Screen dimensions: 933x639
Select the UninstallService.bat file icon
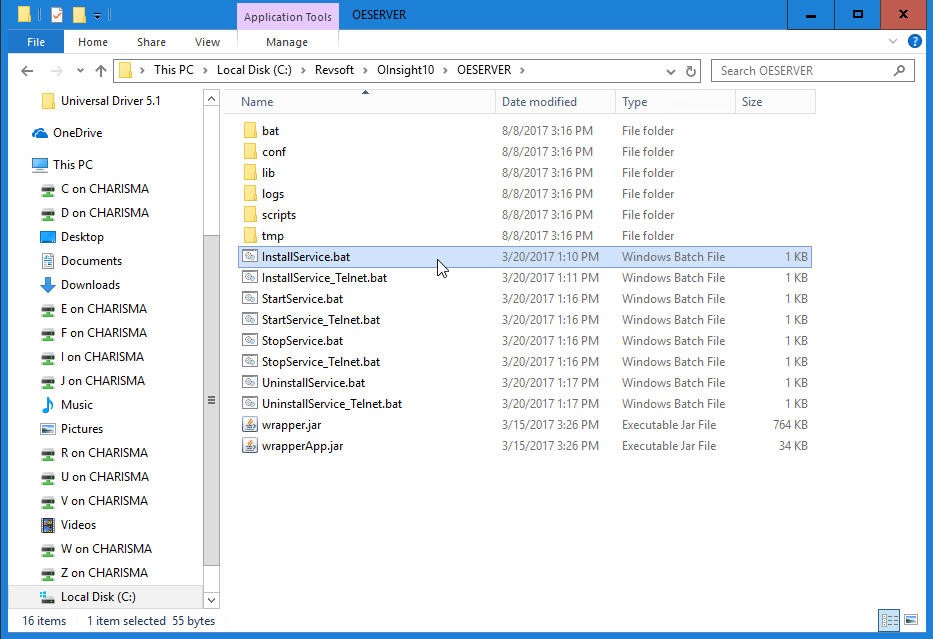tap(250, 383)
